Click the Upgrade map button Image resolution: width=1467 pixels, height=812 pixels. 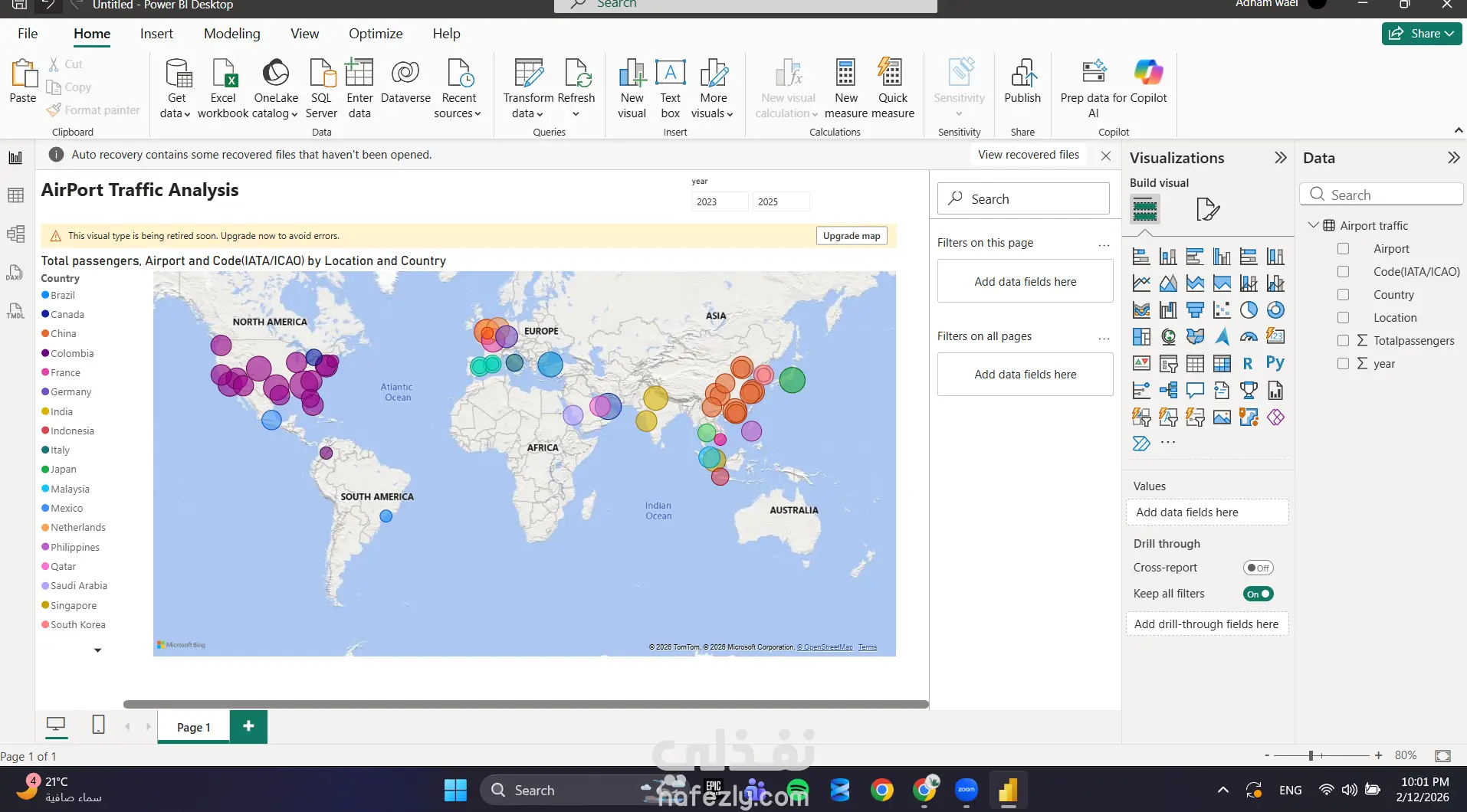pos(851,236)
